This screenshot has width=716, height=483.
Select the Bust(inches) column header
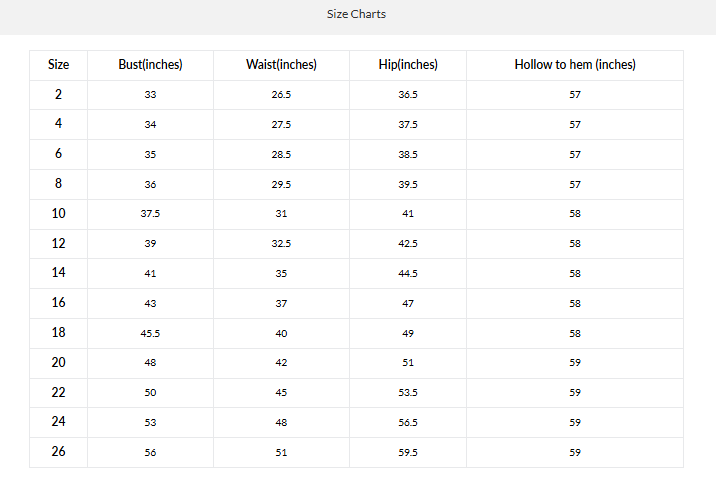pyautogui.click(x=150, y=65)
